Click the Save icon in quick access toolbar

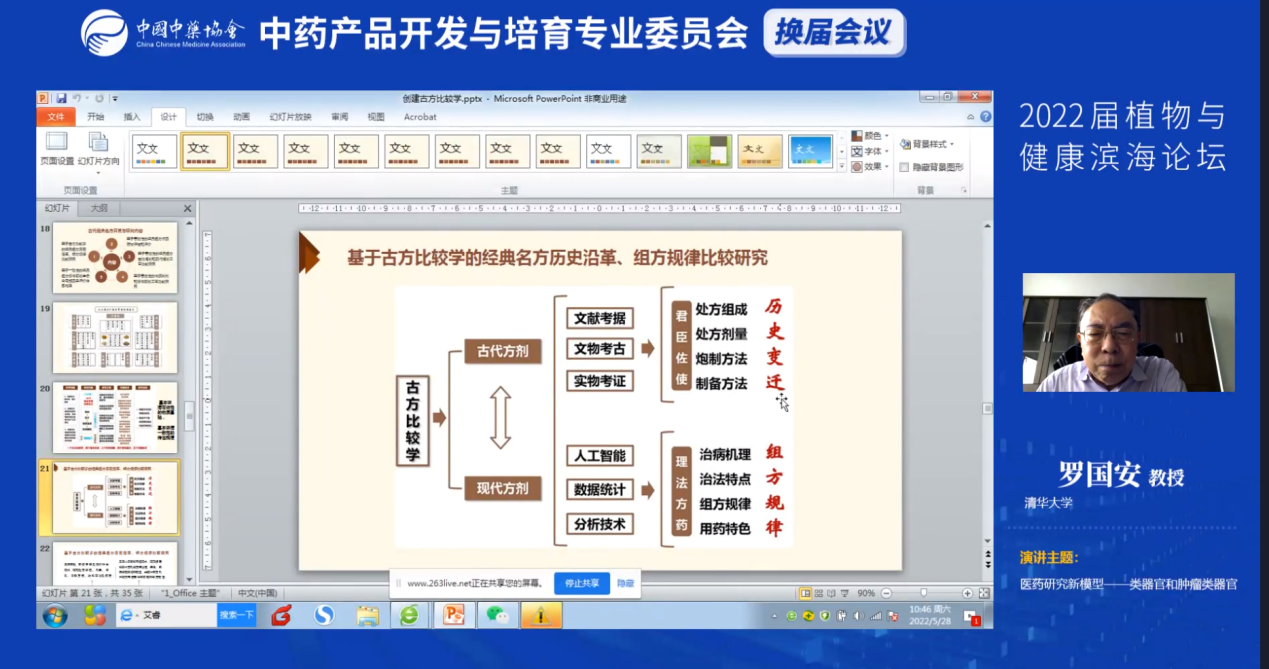[62, 98]
